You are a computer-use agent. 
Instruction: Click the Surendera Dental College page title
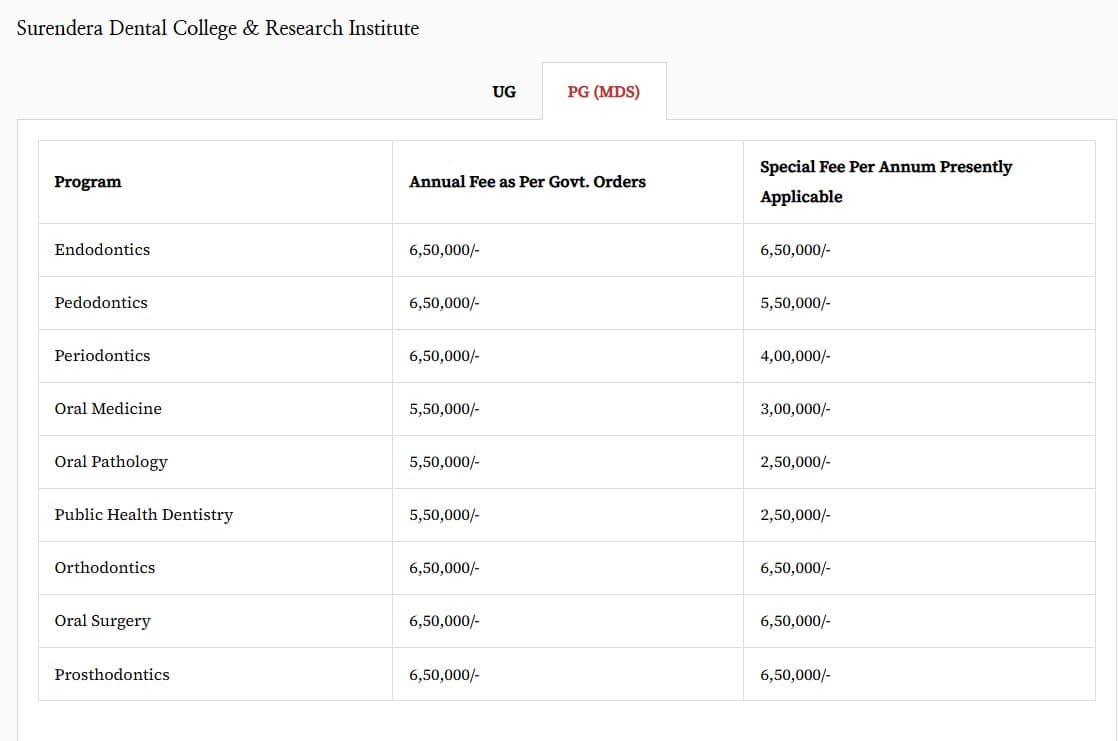[x=218, y=28]
